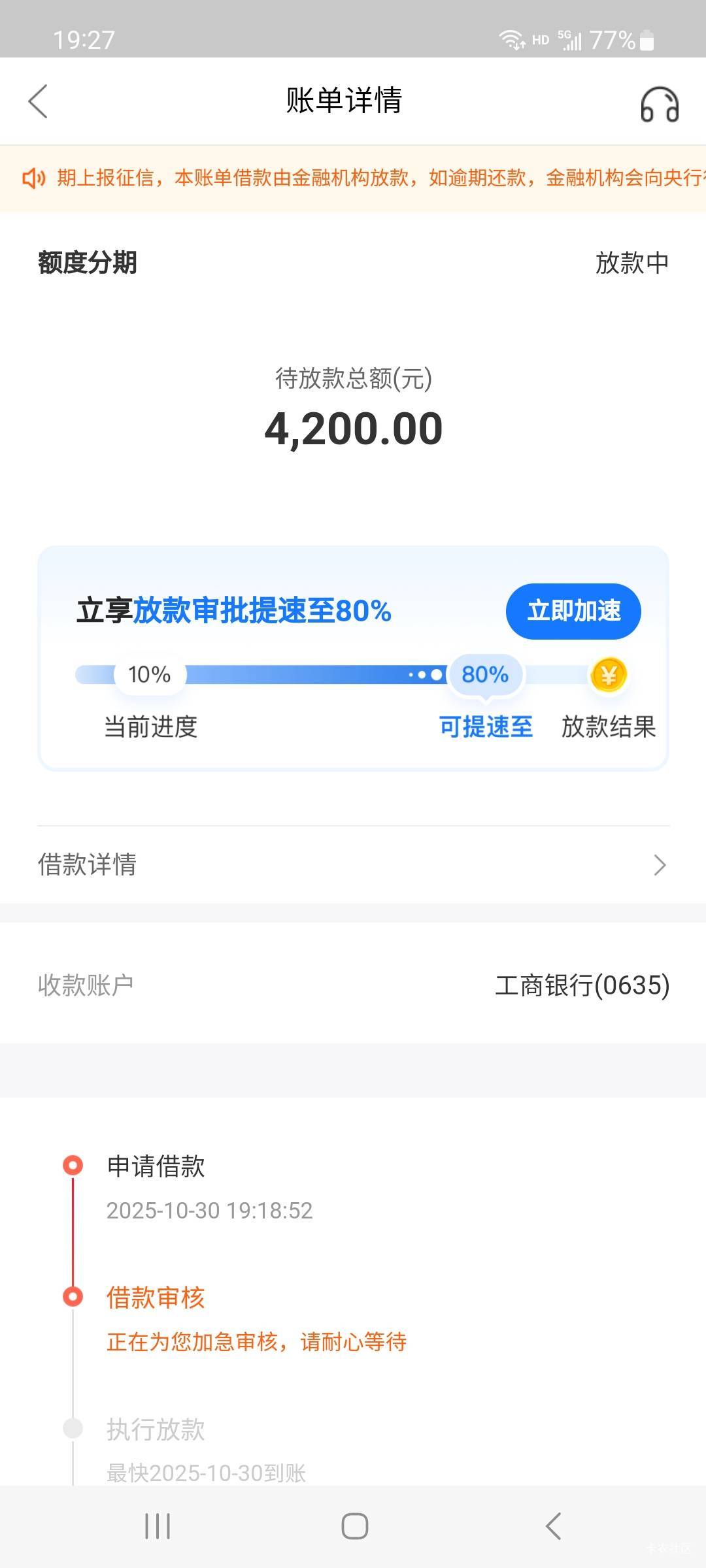Tap the 80% speed-up bubble
The width and height of the screenshot is (706, 1568).
click(x=485, y=674)
